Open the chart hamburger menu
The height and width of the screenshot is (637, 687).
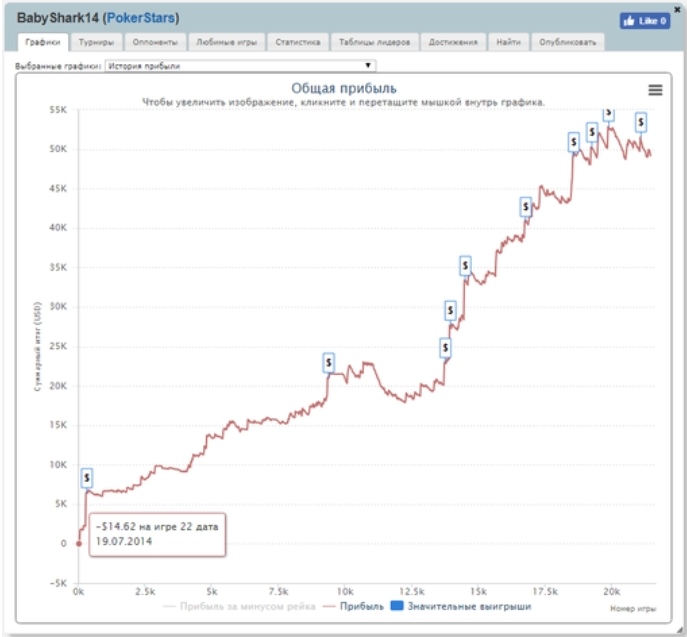655,90
